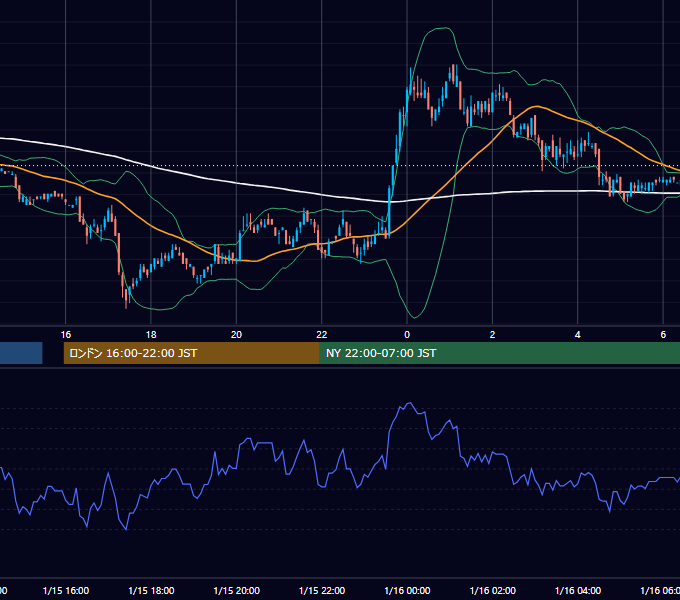Click the upper Bollinger band's highest peak

coord(445,28)
